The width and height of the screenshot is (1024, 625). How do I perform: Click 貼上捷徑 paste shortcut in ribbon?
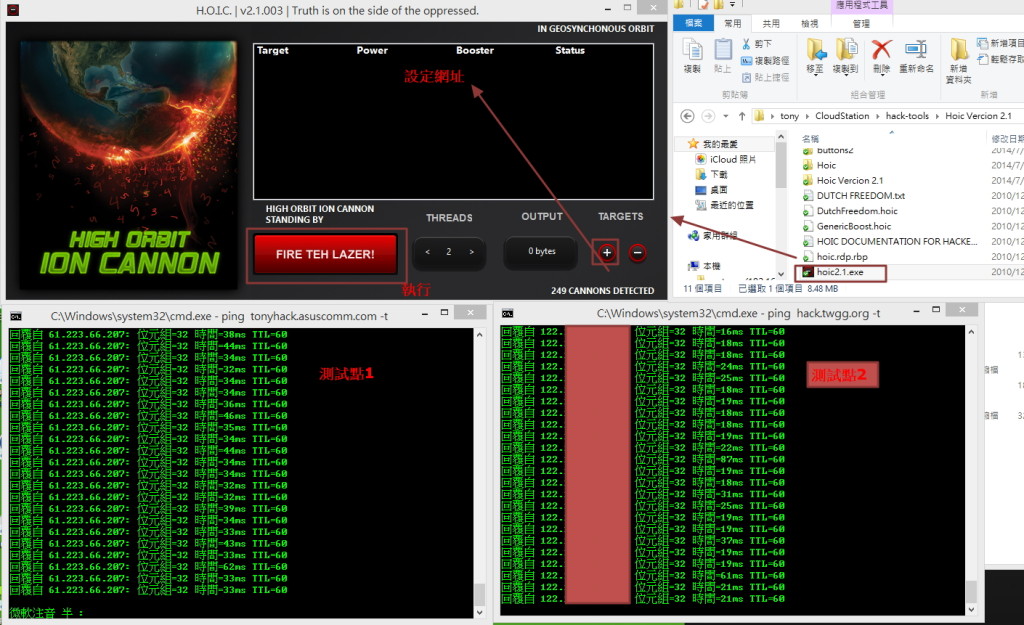765,78
